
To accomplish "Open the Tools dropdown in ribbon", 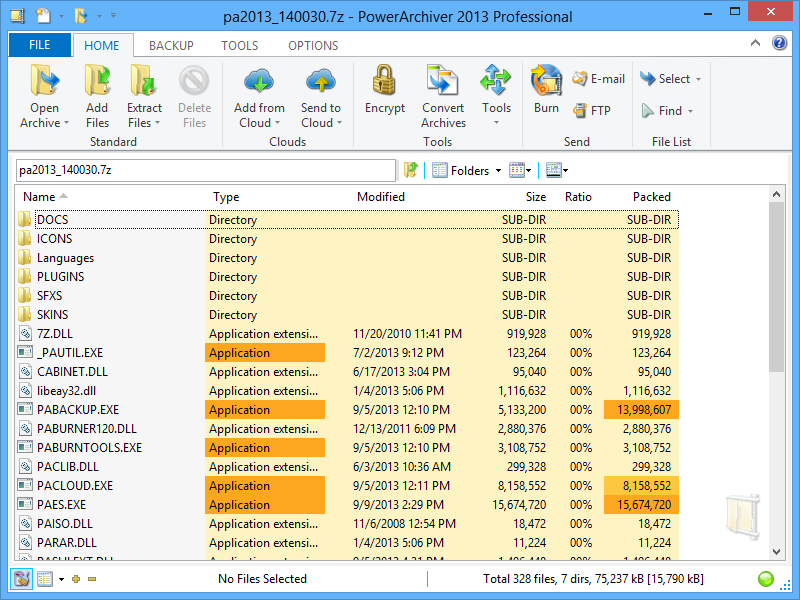I will [496, 123].
